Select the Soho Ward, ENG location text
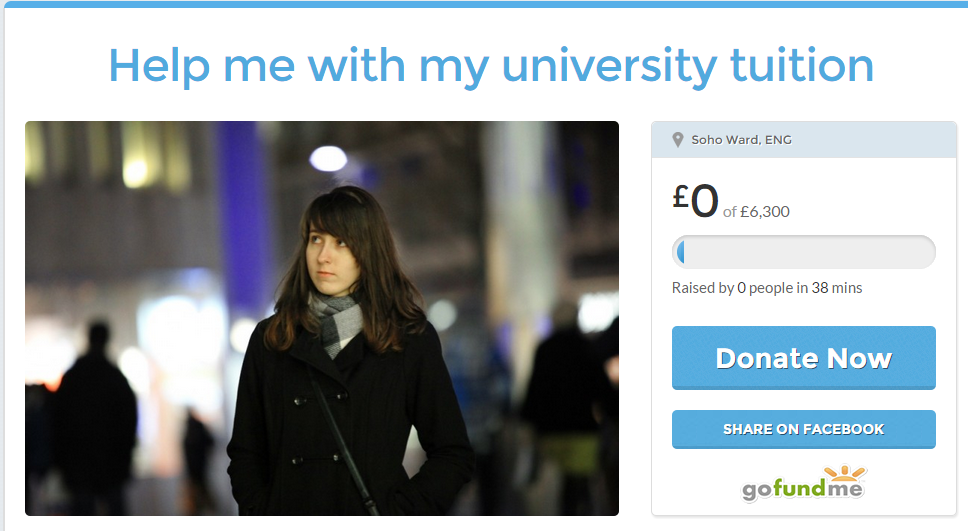968x531 pixels. tap(741, 140)
